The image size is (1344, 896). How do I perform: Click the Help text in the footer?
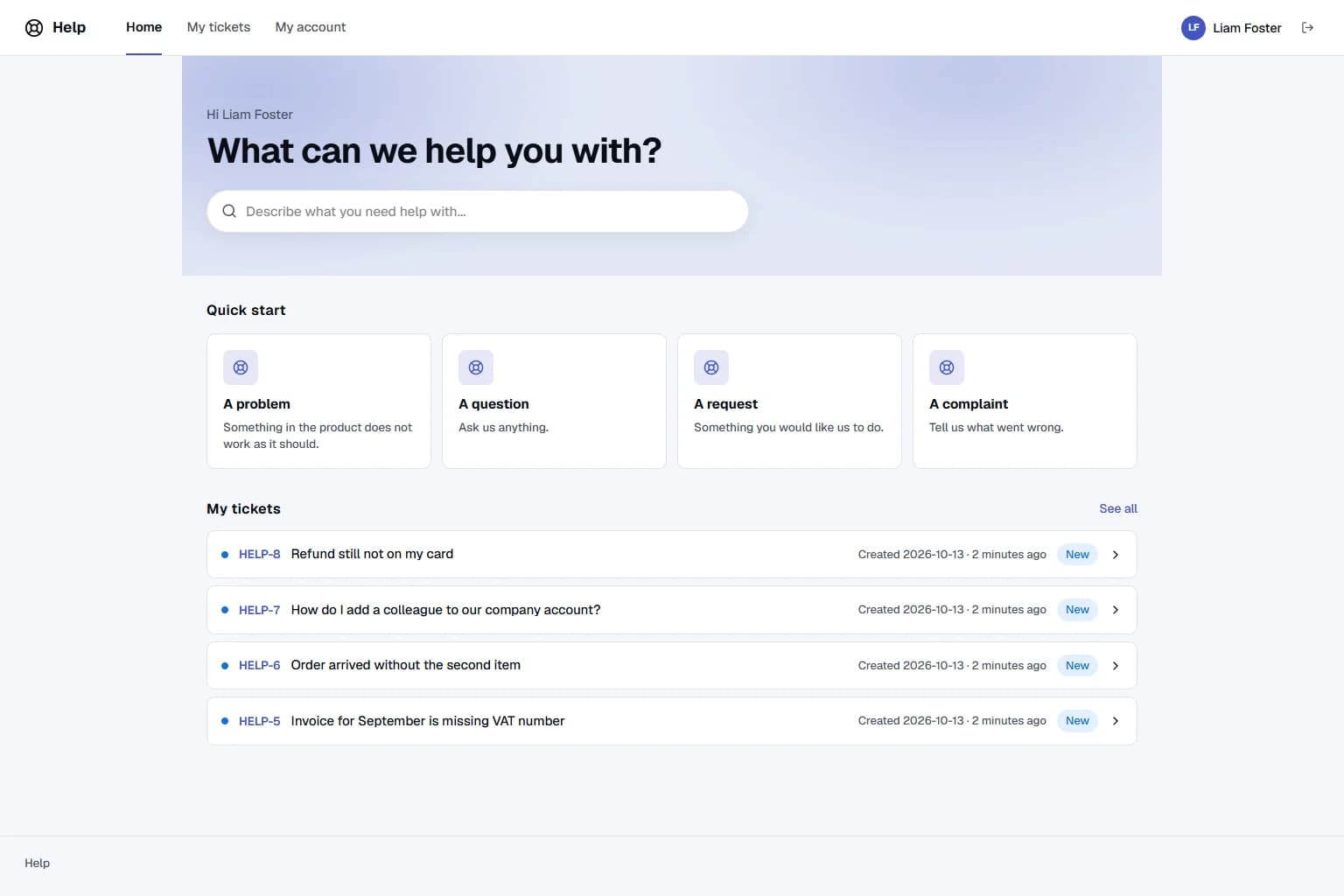point(37,863)
